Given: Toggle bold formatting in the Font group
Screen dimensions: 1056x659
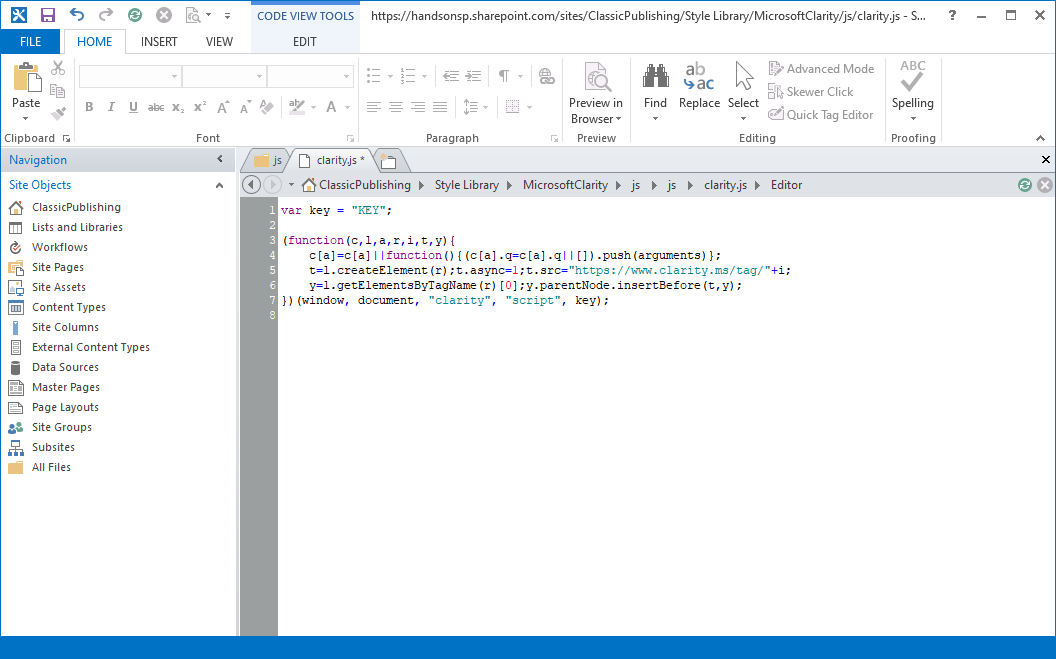Looking at the screenshot, I should (89, 107).
